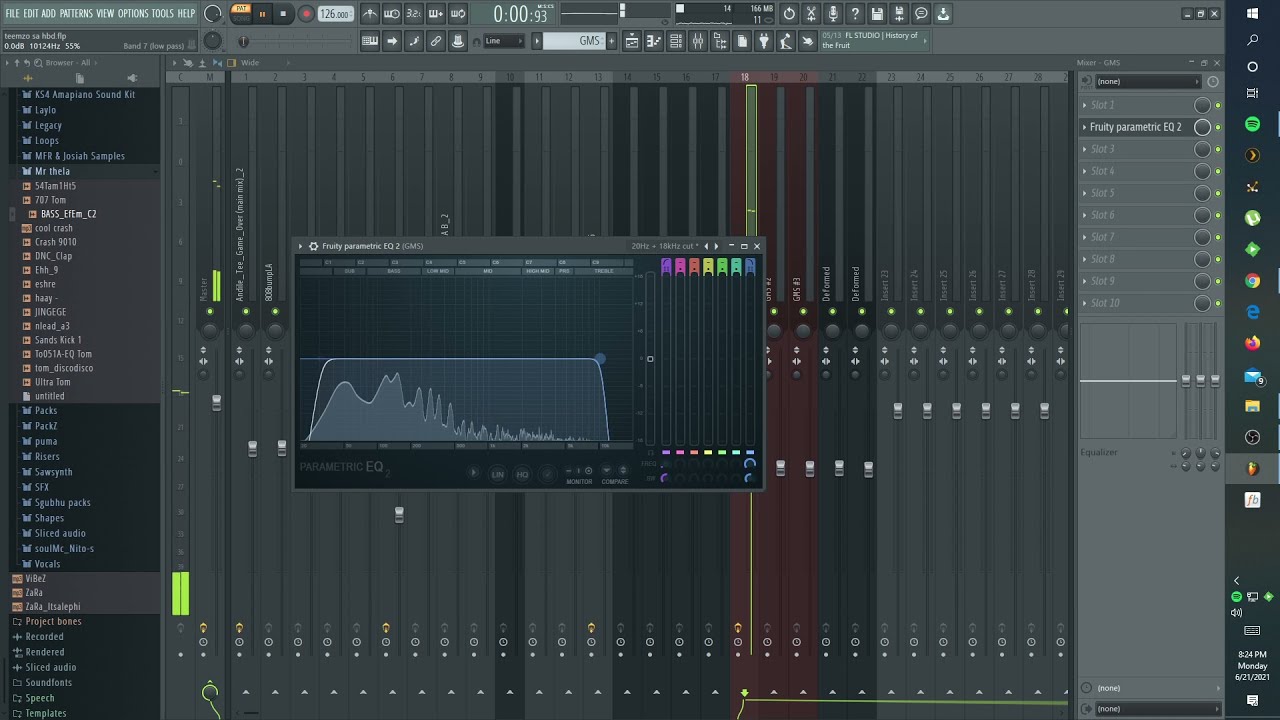Screen dimensions: 1280x720
Task: Open the EDIT menu
Action: 31,13
